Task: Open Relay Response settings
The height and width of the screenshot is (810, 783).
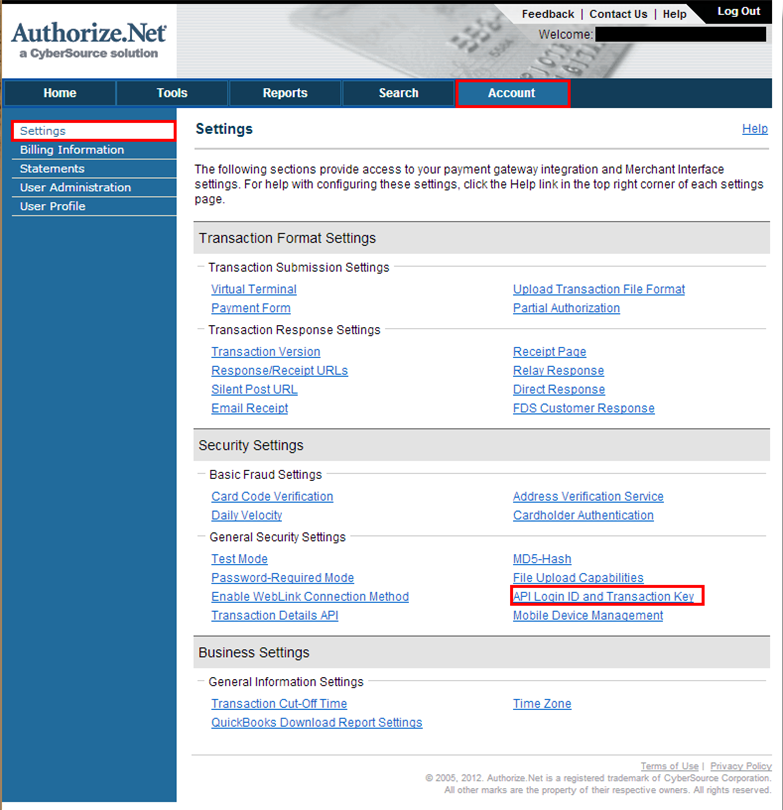Action: click(558, 370)
